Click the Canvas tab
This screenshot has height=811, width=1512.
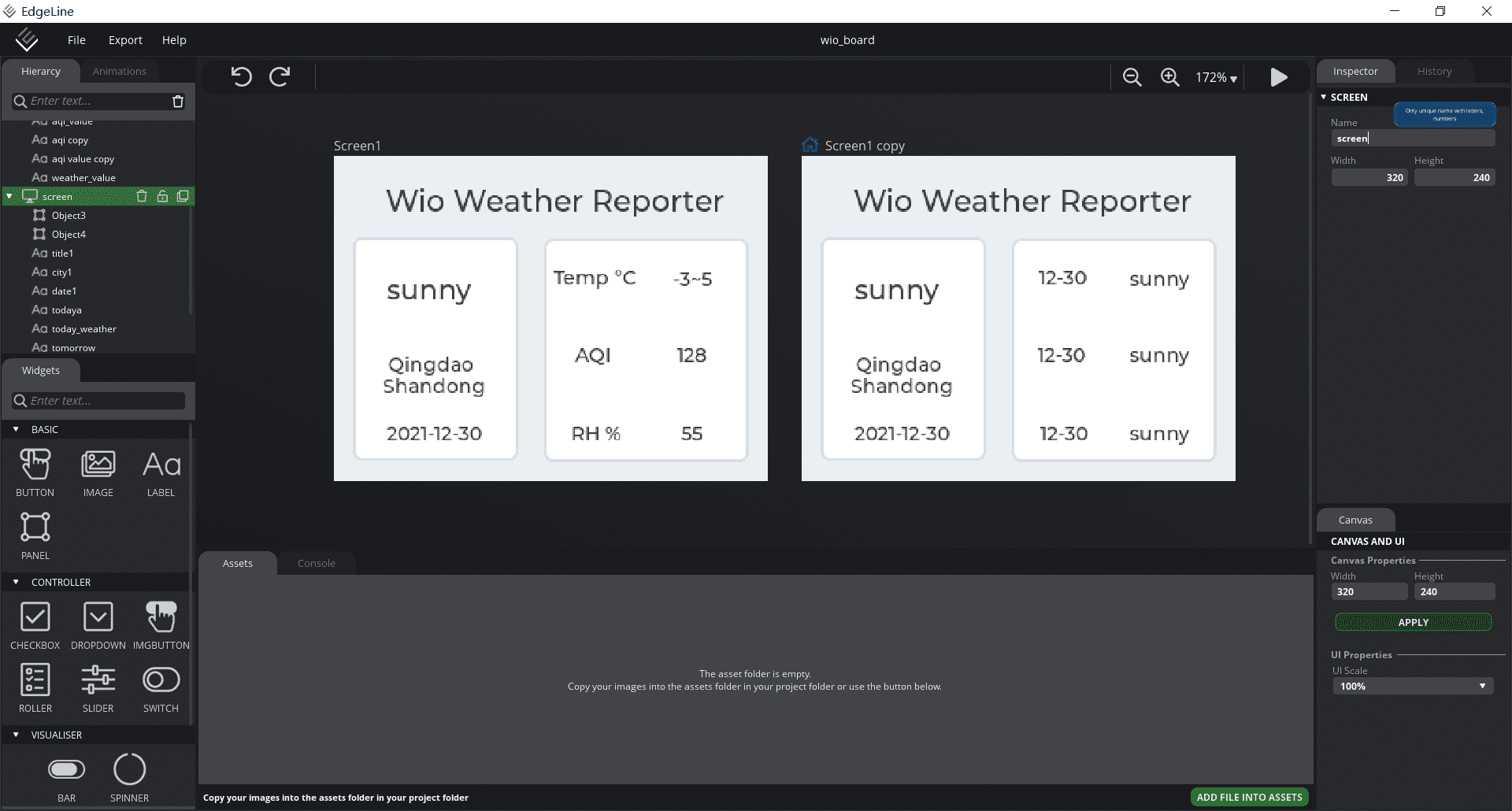click(1355, 520)
